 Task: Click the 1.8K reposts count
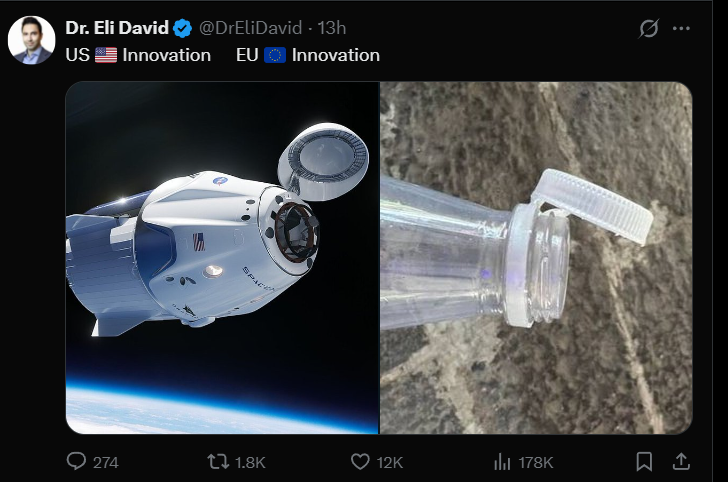pos(250,462)
